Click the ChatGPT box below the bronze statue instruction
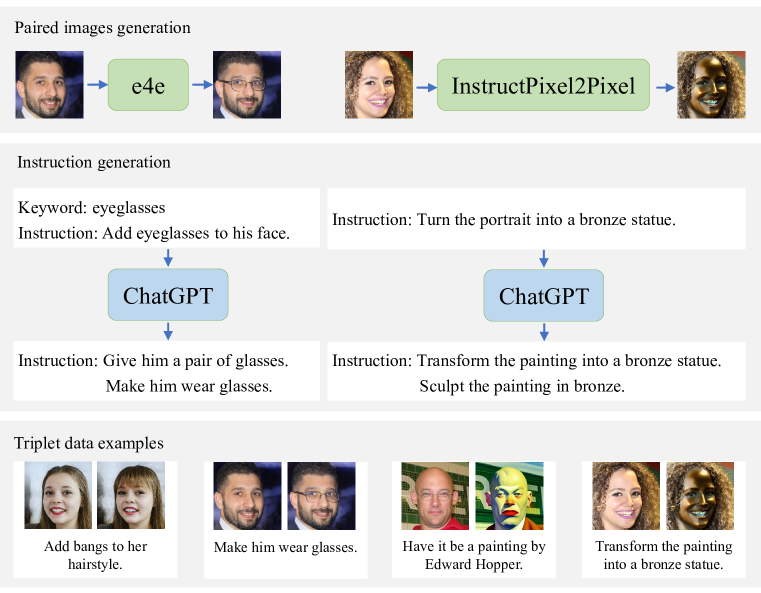The image size is (761, 593). point(543,296)
